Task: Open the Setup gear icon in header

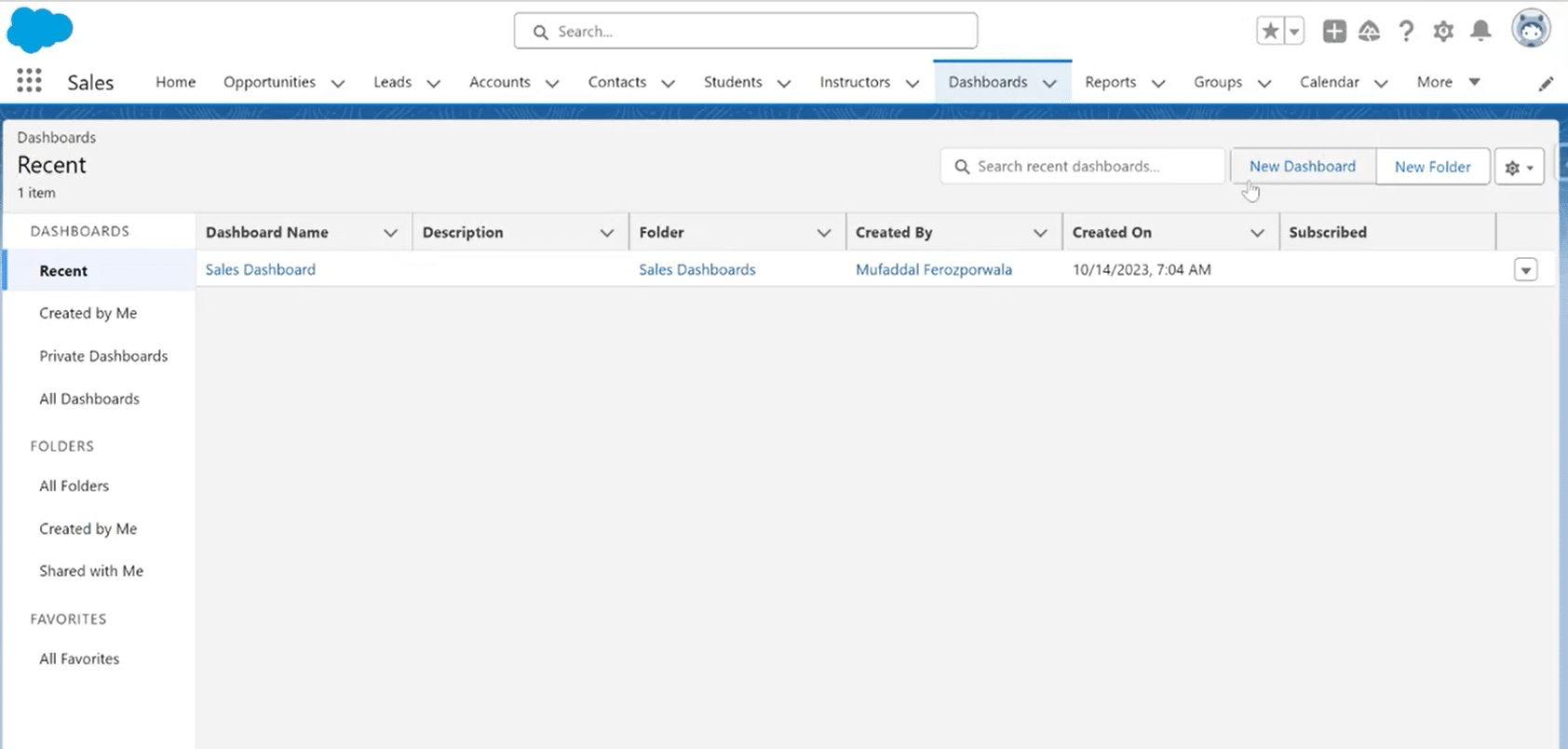Action: click(1443, 31)
